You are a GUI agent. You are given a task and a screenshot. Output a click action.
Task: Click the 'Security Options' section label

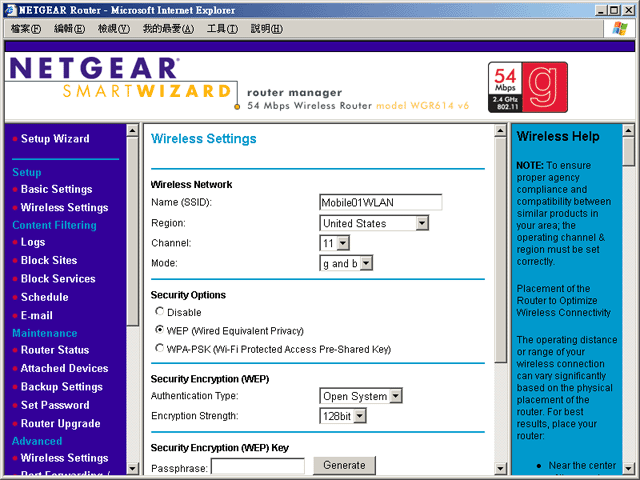188,295
